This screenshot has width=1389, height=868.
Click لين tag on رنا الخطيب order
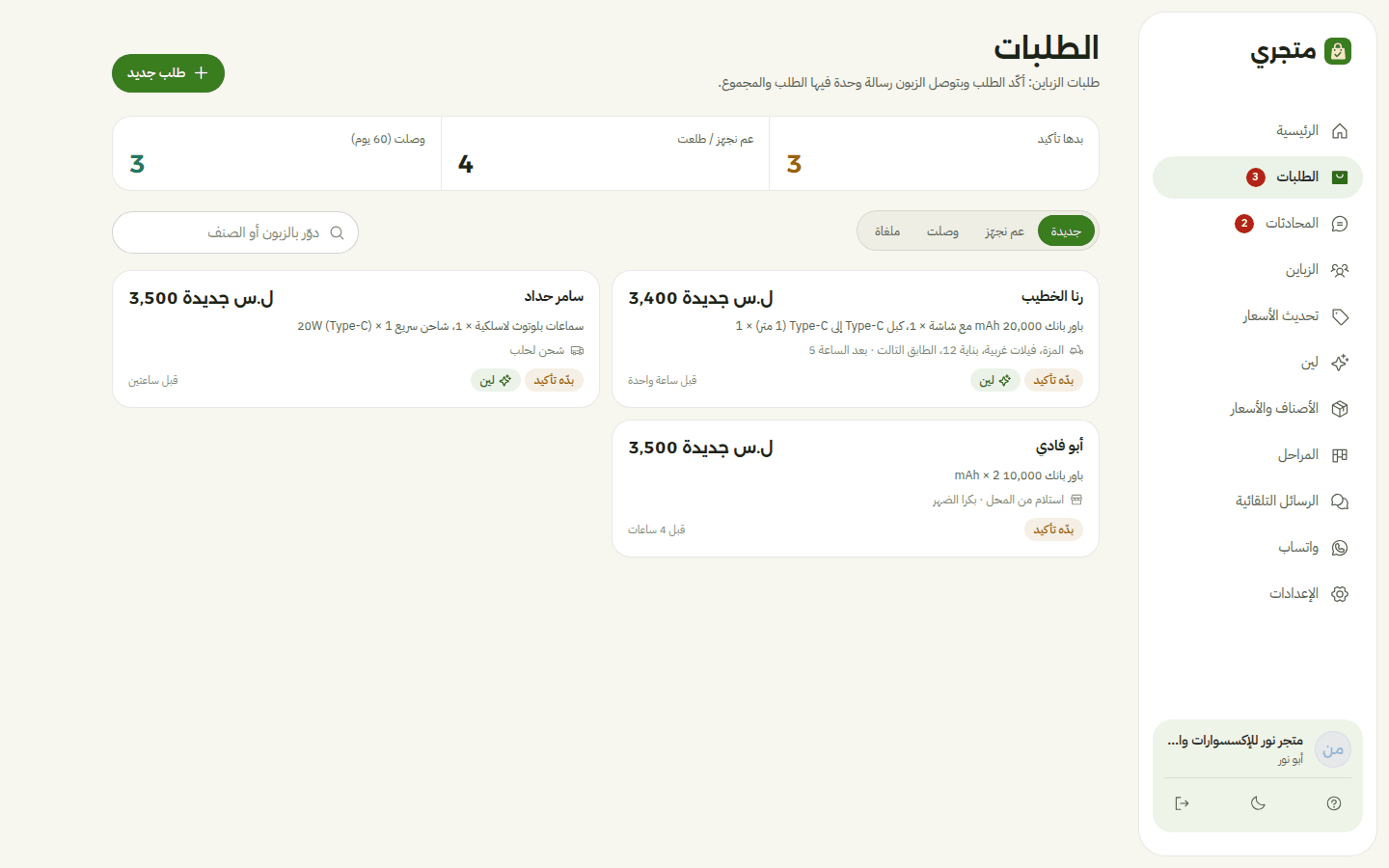(x=995, y=380)
